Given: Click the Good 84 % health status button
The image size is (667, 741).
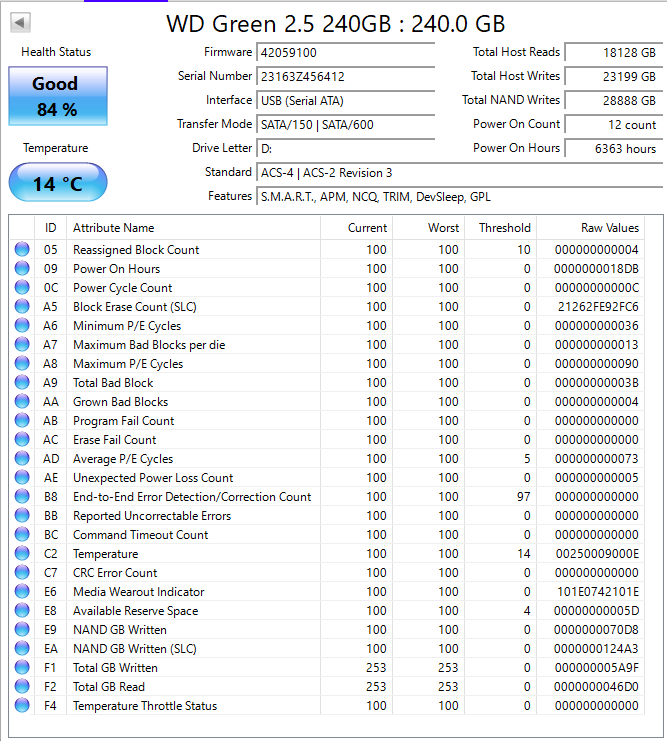Looking at the screenshot, I should [x=58, y=96].
